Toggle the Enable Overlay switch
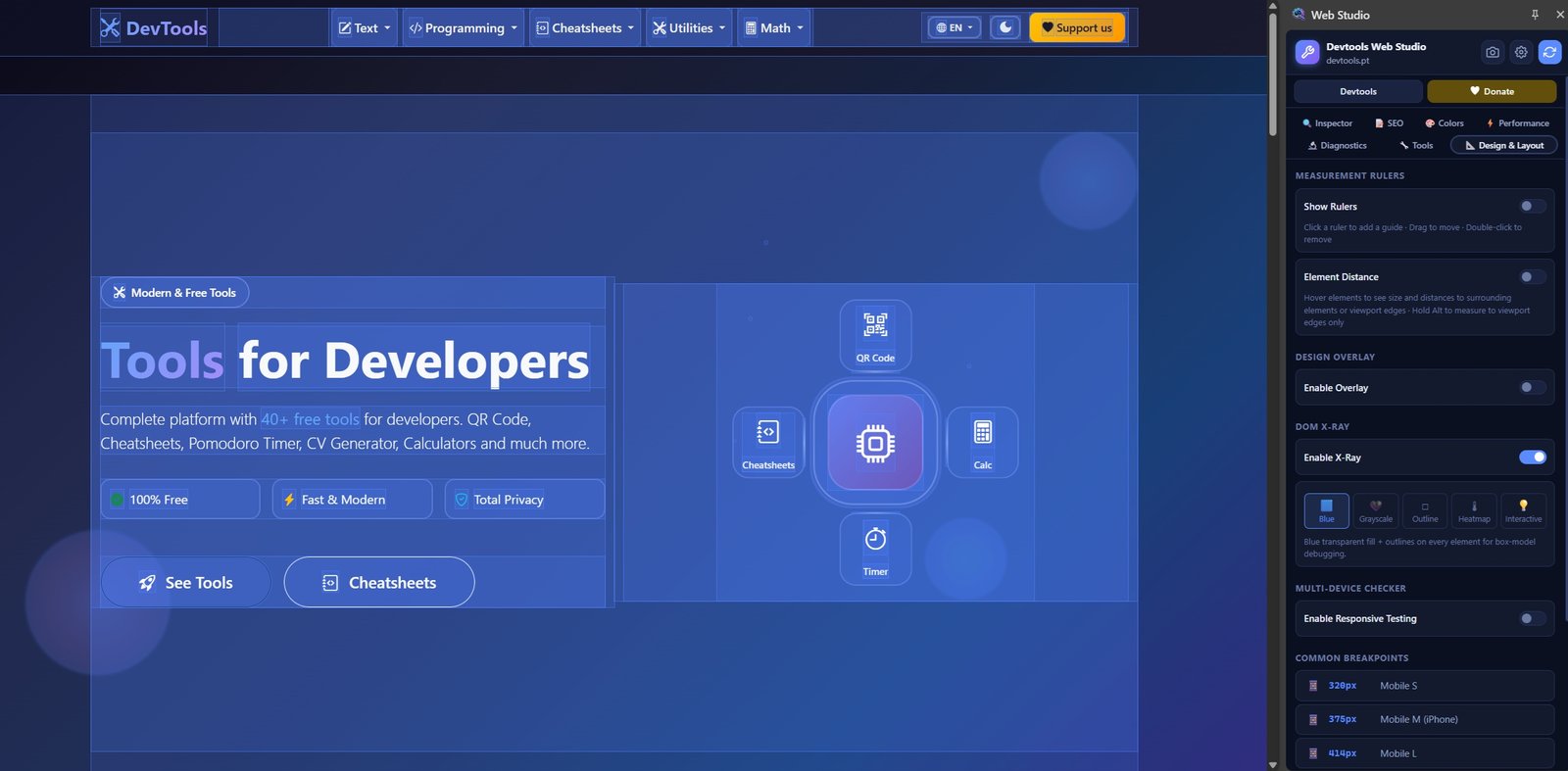This screenshot has width=1568, height=771. (x=1533, y=387)
